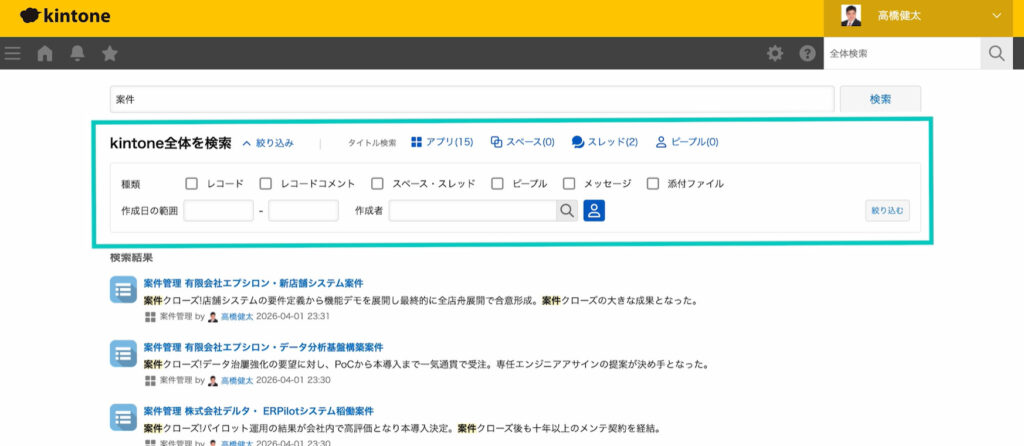1024x446 pixels.
Task: Click the search field containing 案件
Action: tap(472, 99)
